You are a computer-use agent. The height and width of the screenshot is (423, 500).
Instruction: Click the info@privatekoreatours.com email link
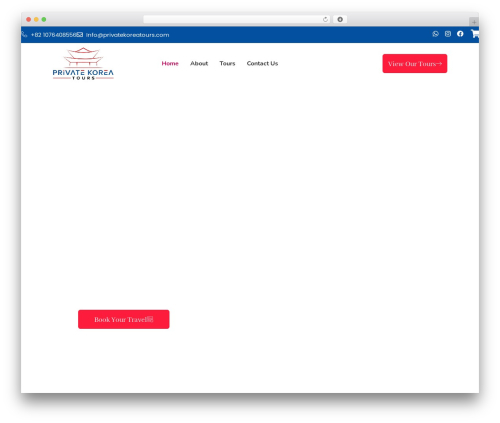[x=127, y=35]
